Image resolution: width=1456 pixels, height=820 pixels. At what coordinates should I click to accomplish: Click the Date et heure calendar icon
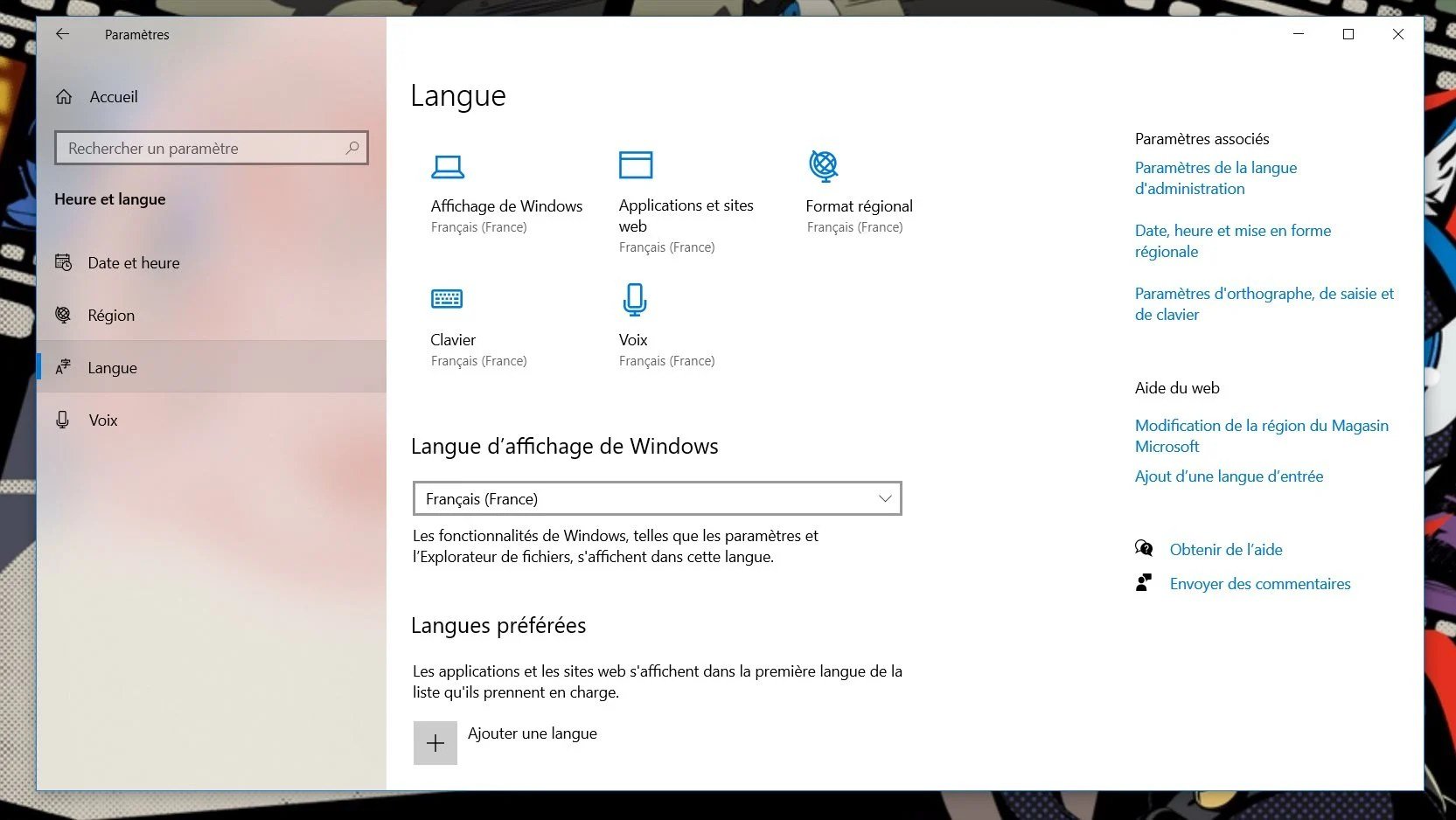(64, 262)
